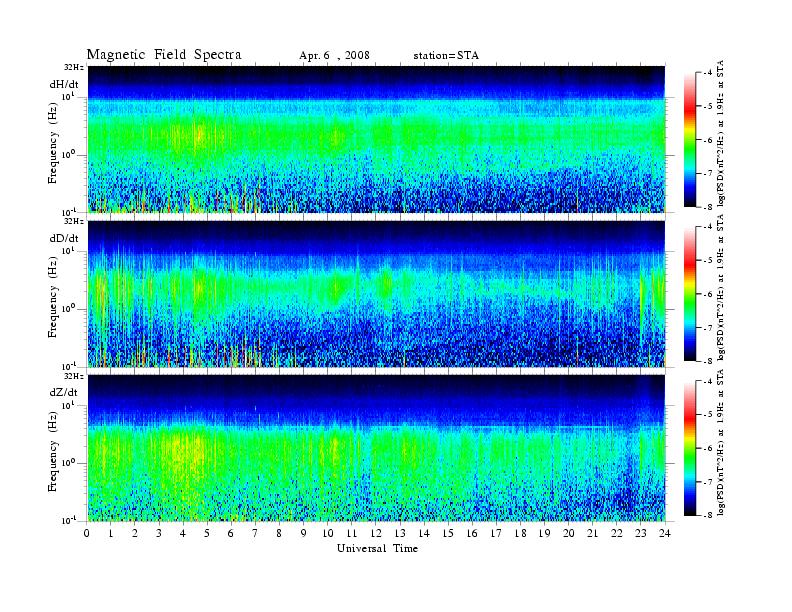This screenshot has height=612, width=792.
Task: Click the "Magnetic Field Spectra" title
Action: point(164,55)
